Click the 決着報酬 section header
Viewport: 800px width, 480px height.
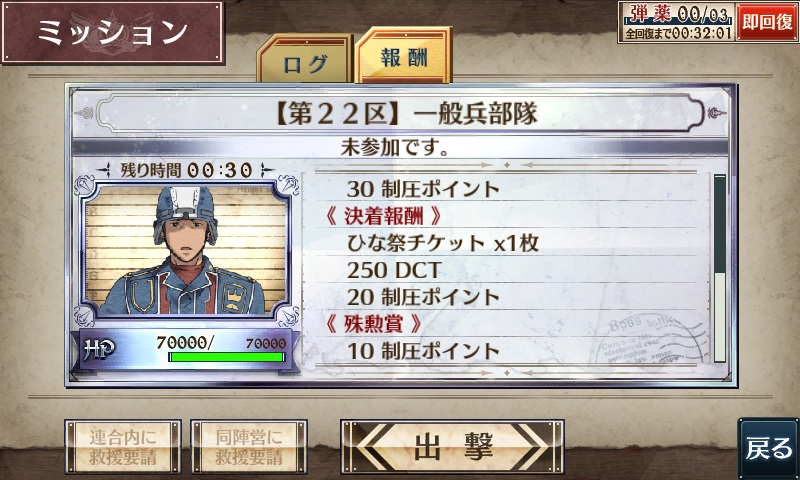pyautogui.click(x=383, y=216)
